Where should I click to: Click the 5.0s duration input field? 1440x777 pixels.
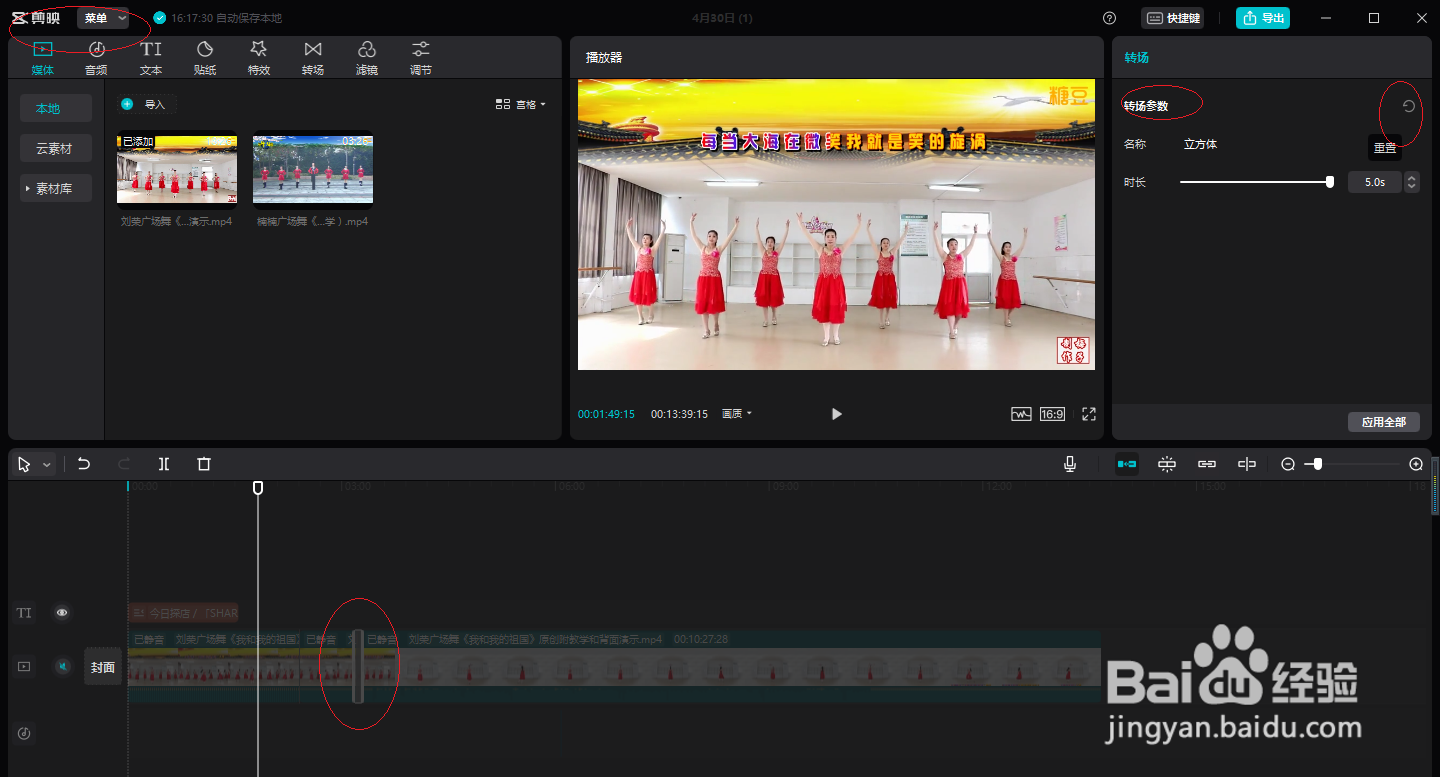(1375, 182)
